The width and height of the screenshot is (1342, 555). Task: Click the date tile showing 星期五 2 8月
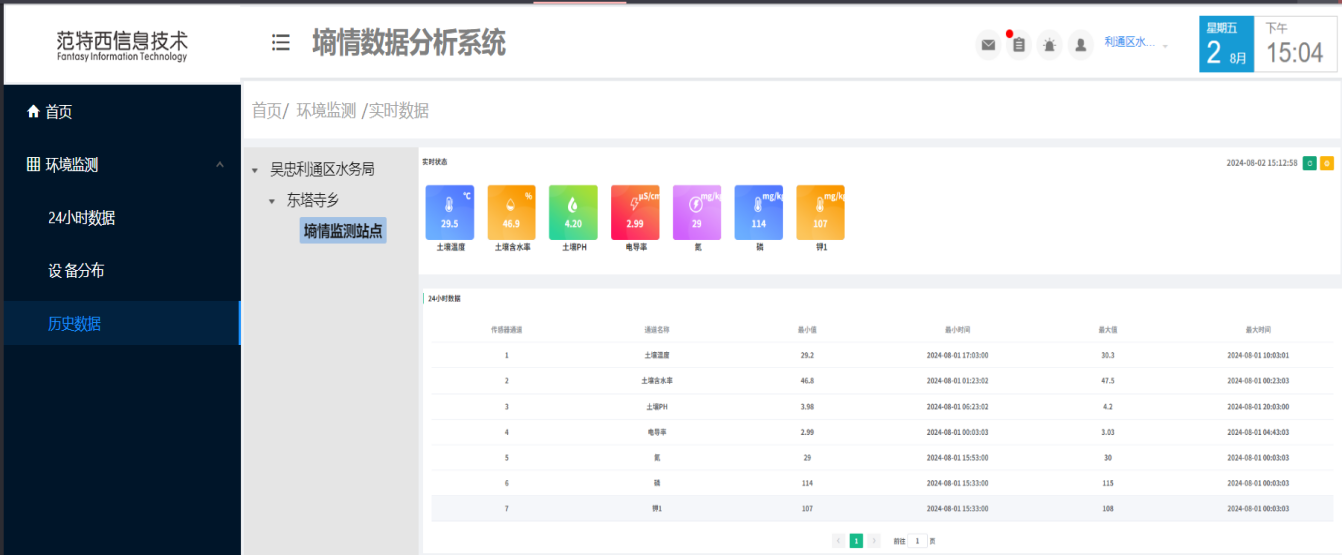click(x=1227, y=44)
